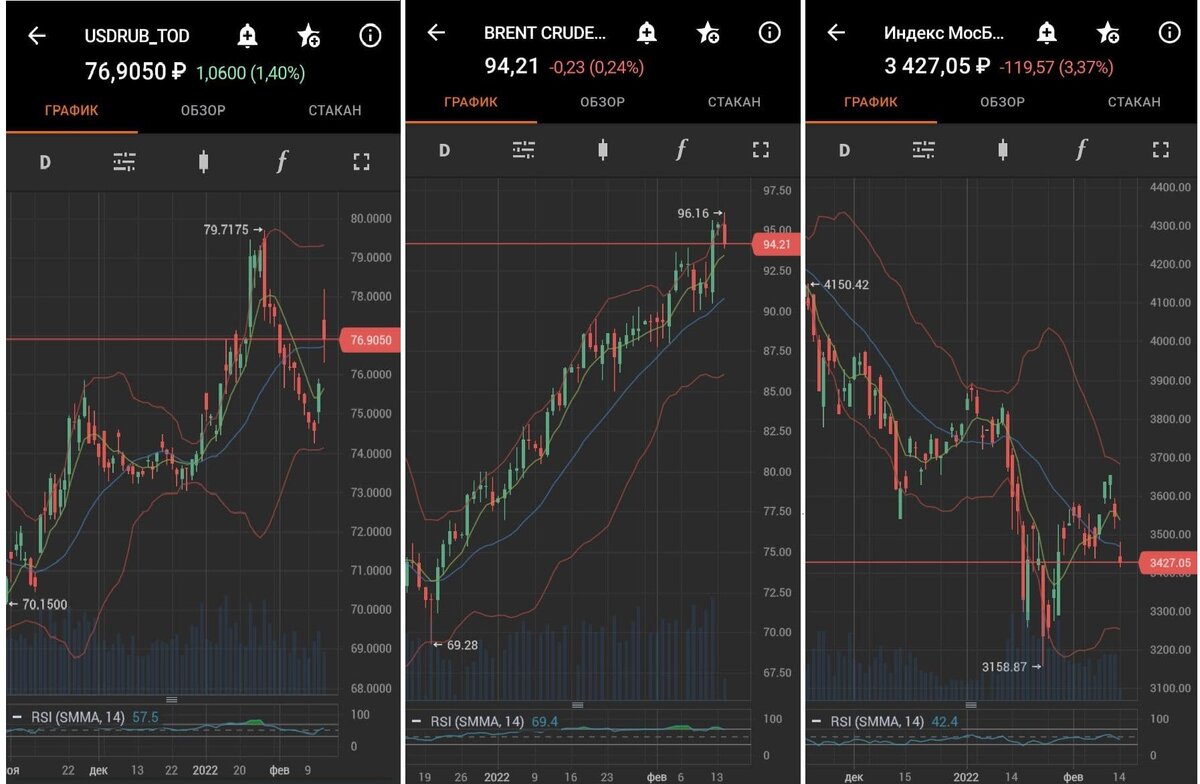Viewport: 1200px width, 784px height.
Task: Open chart settings sliders in BRENT panel
Action: (524, 150)
